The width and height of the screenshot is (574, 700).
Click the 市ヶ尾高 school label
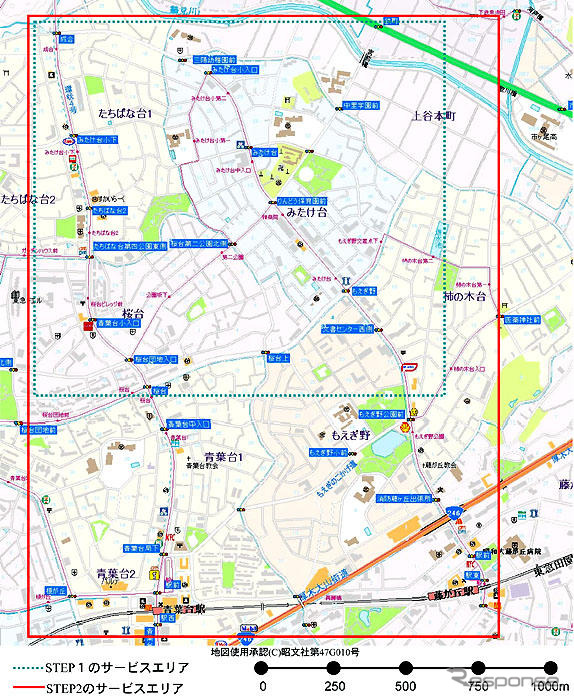click(x=544, y=136)
